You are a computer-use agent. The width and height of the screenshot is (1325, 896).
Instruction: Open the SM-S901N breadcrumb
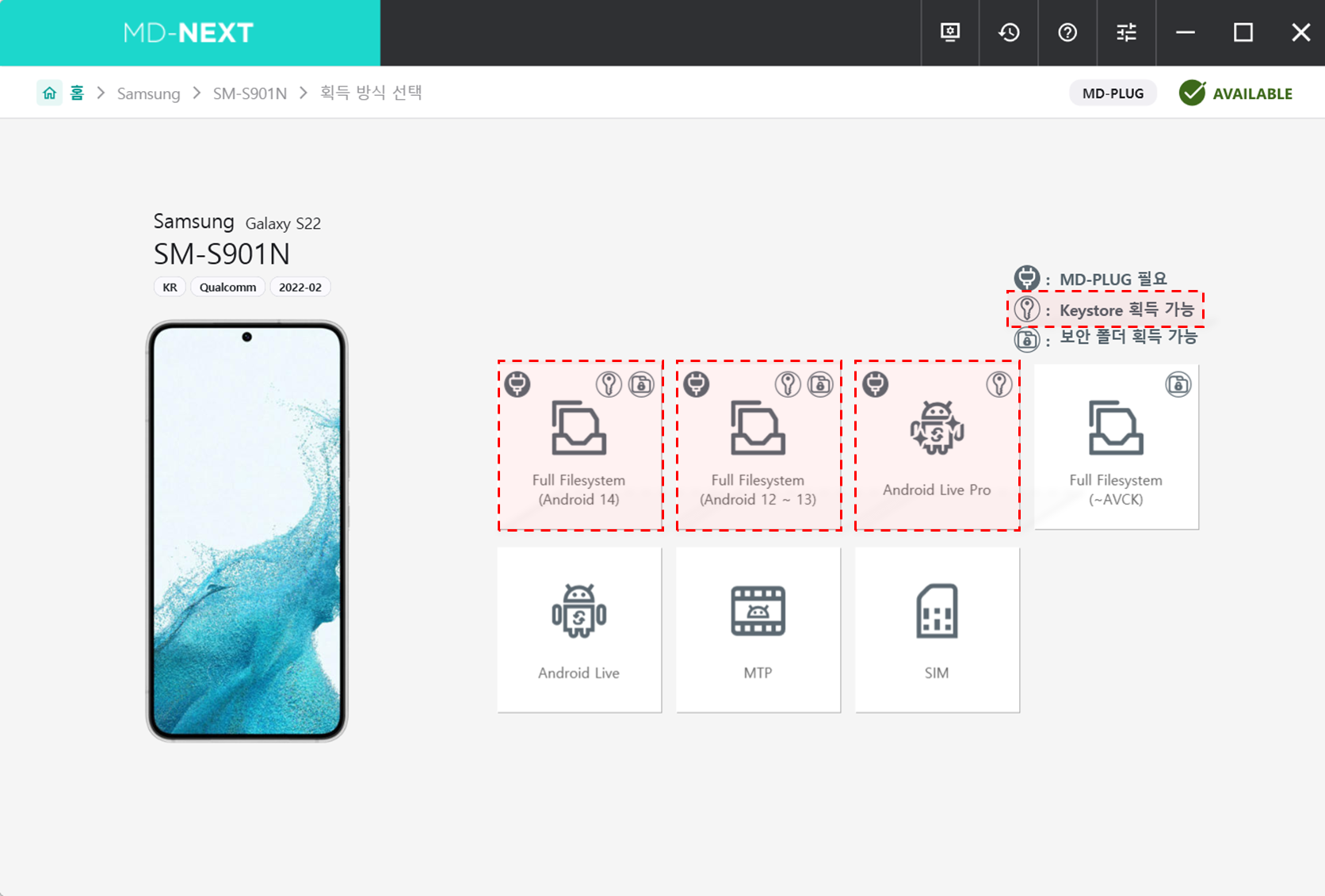[x=250, y=93]
